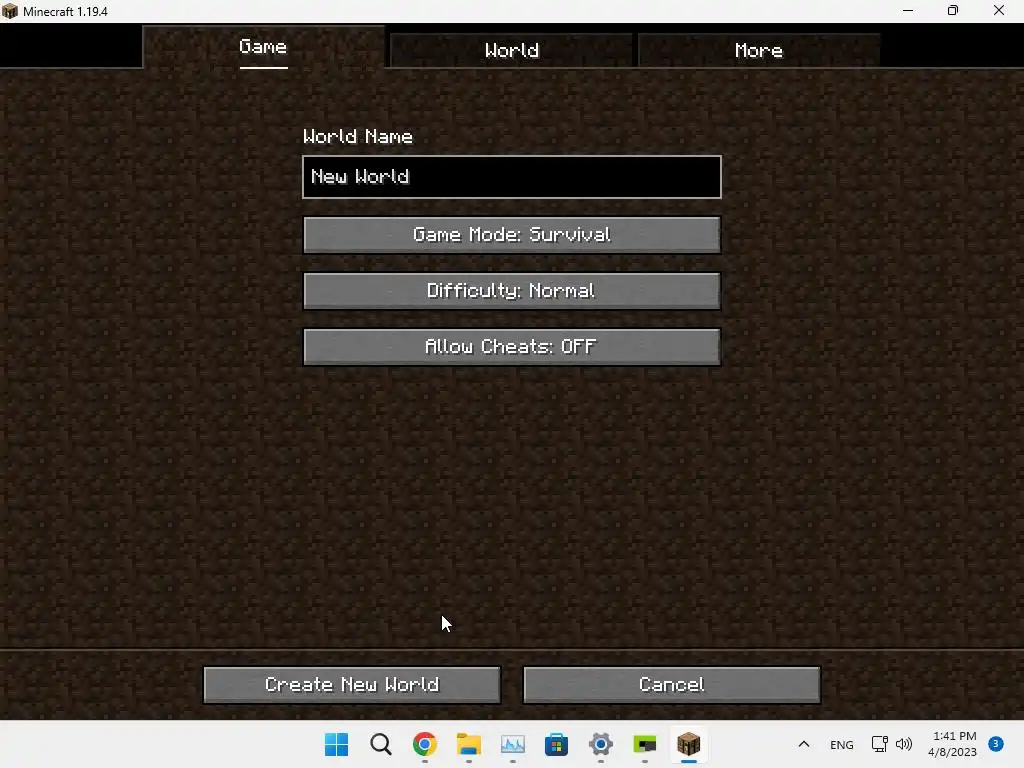The image size is (1024, 768).
Task: Open taskbar Search icon
Action: (381, 744)
